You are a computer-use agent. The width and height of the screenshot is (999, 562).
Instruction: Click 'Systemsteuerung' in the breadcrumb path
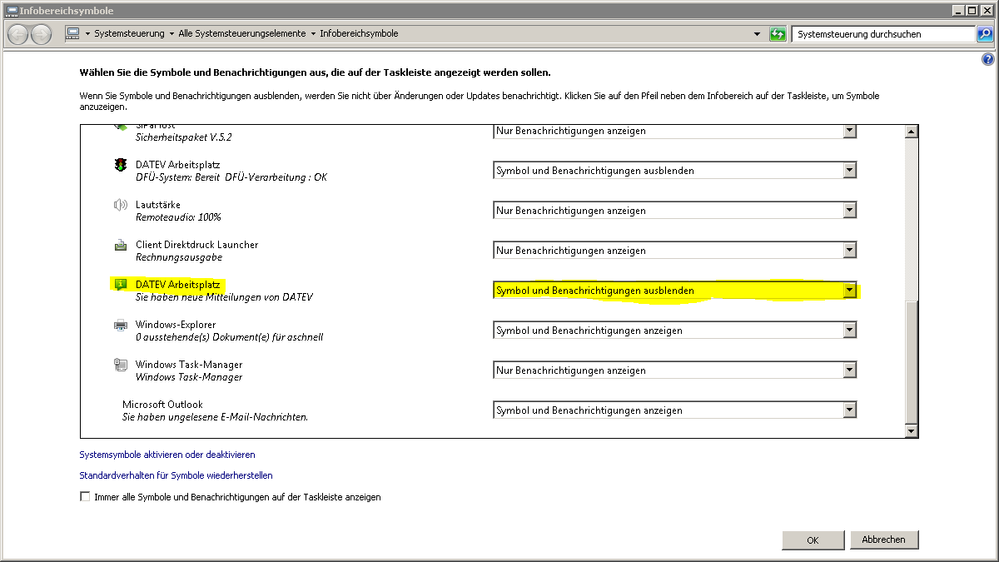coord(129,34)
